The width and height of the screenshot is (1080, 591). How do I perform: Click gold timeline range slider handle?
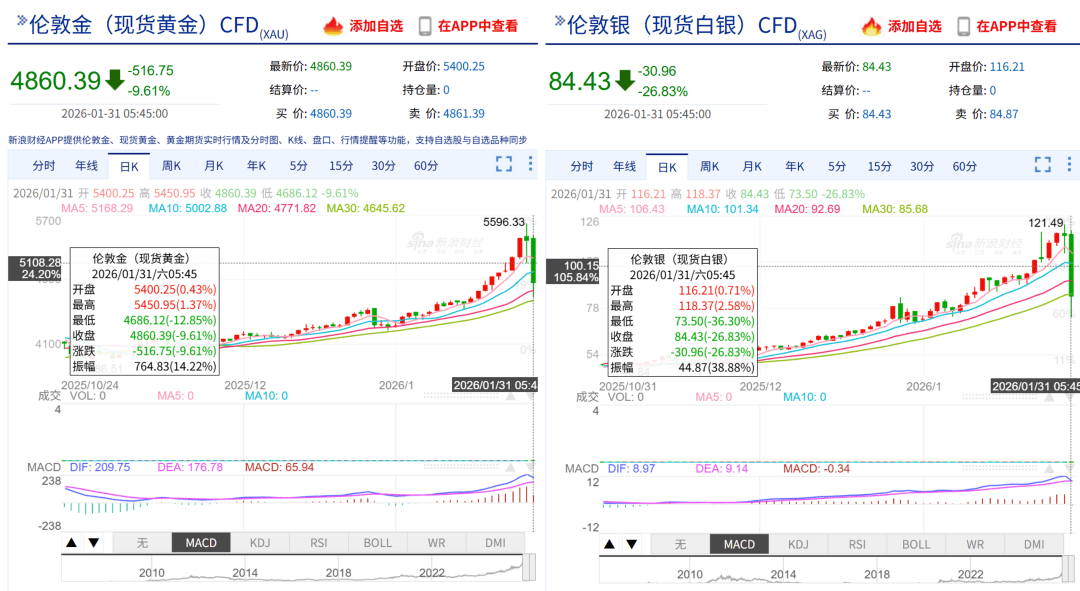pyautogui.click(x=528, y=567)
